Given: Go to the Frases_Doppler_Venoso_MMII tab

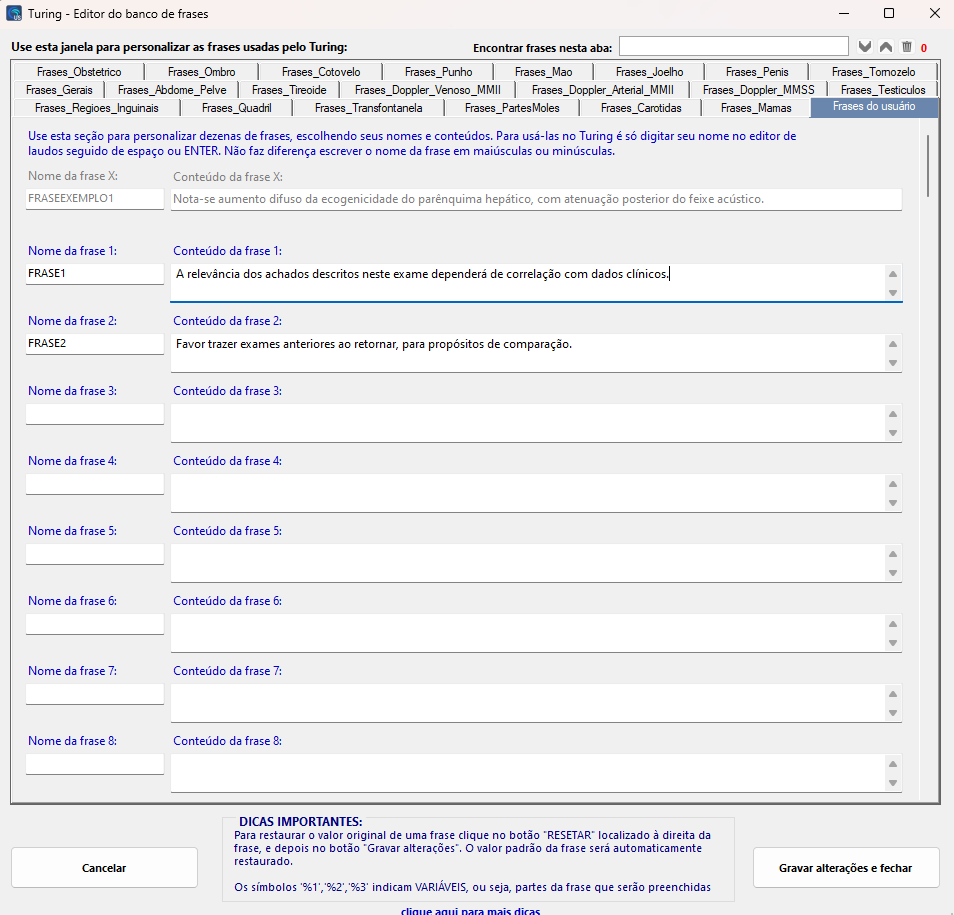Looking at the screenshot, I should point(428,90).
